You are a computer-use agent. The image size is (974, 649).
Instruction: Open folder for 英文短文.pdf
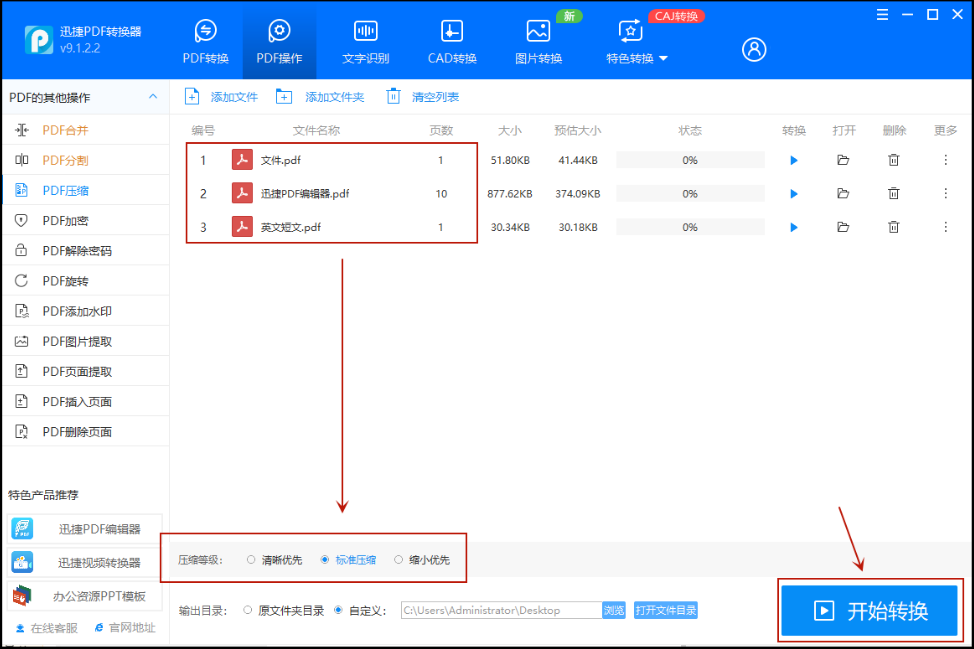pyautogui.click(x=843, y=227)
